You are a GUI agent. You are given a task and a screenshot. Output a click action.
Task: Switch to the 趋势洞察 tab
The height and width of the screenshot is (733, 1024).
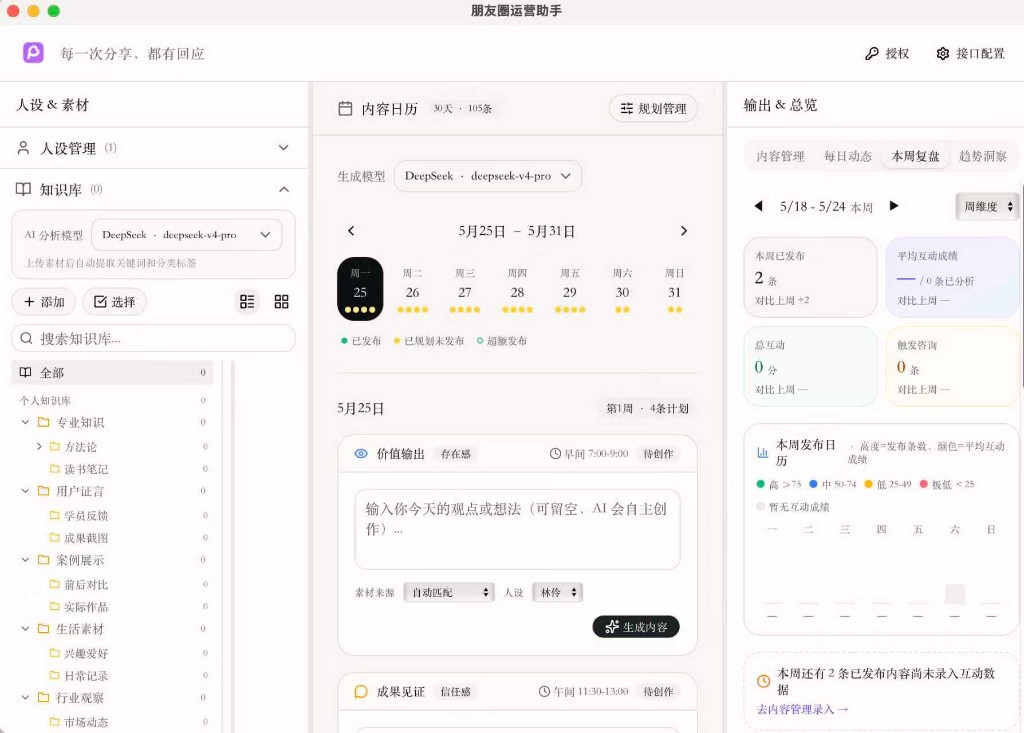click(x=982, y=156)
